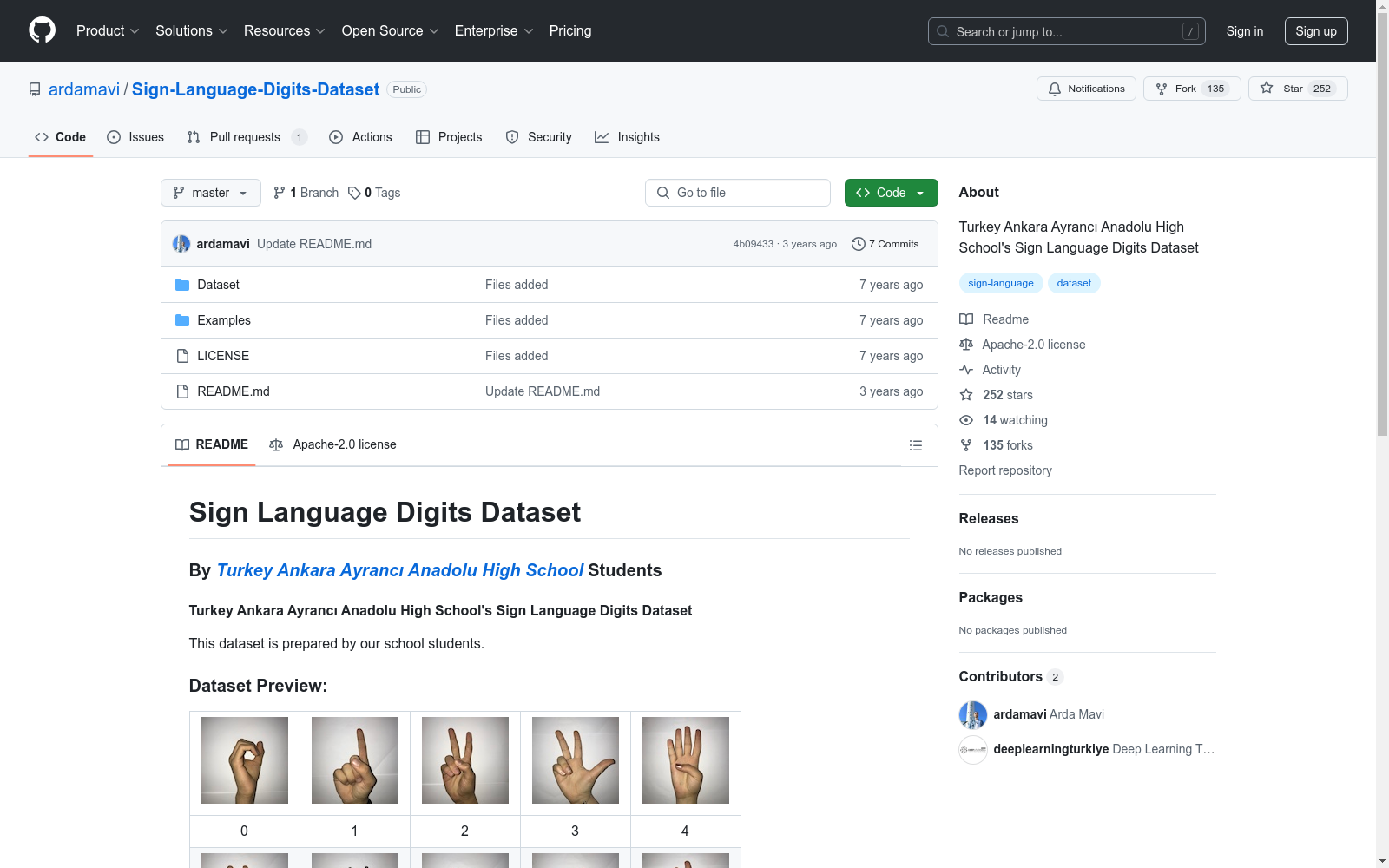Viewport: 1389px width, 868px height.
Task: Open the Readme link in About
Action: click(994, 319)
